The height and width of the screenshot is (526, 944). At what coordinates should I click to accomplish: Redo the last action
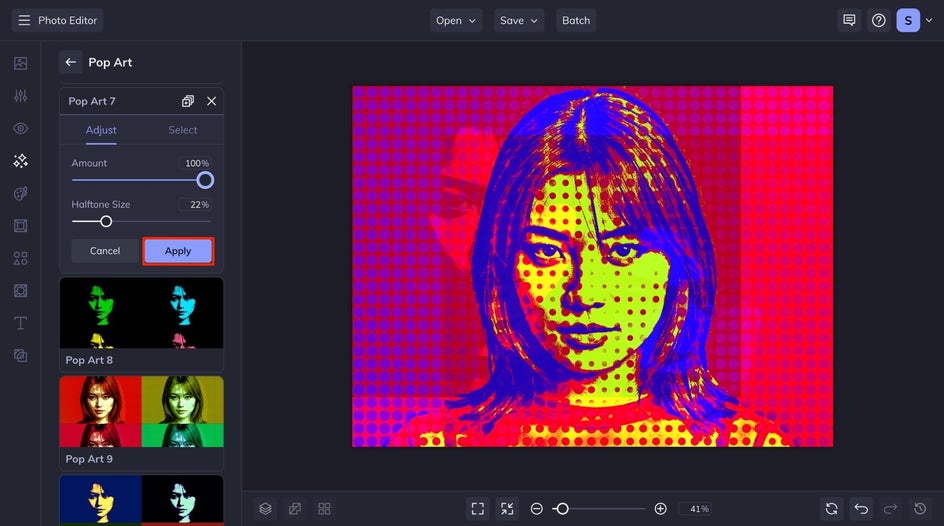(x=890, y=509)
